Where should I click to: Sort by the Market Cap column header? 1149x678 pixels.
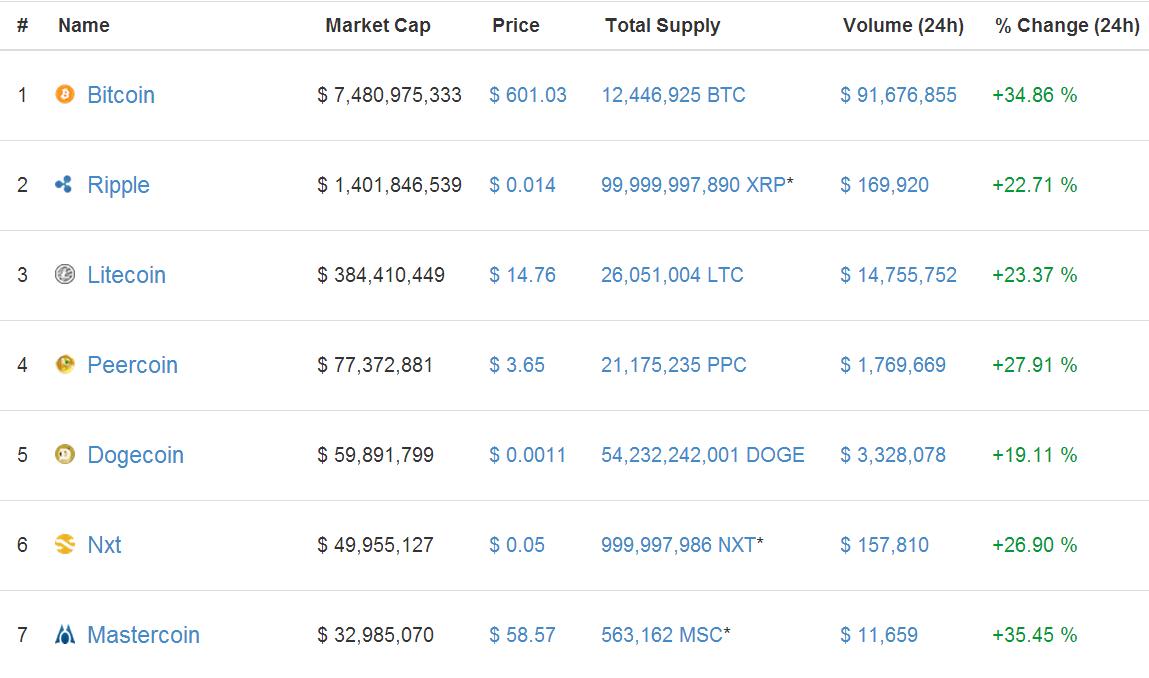[378, 25]
